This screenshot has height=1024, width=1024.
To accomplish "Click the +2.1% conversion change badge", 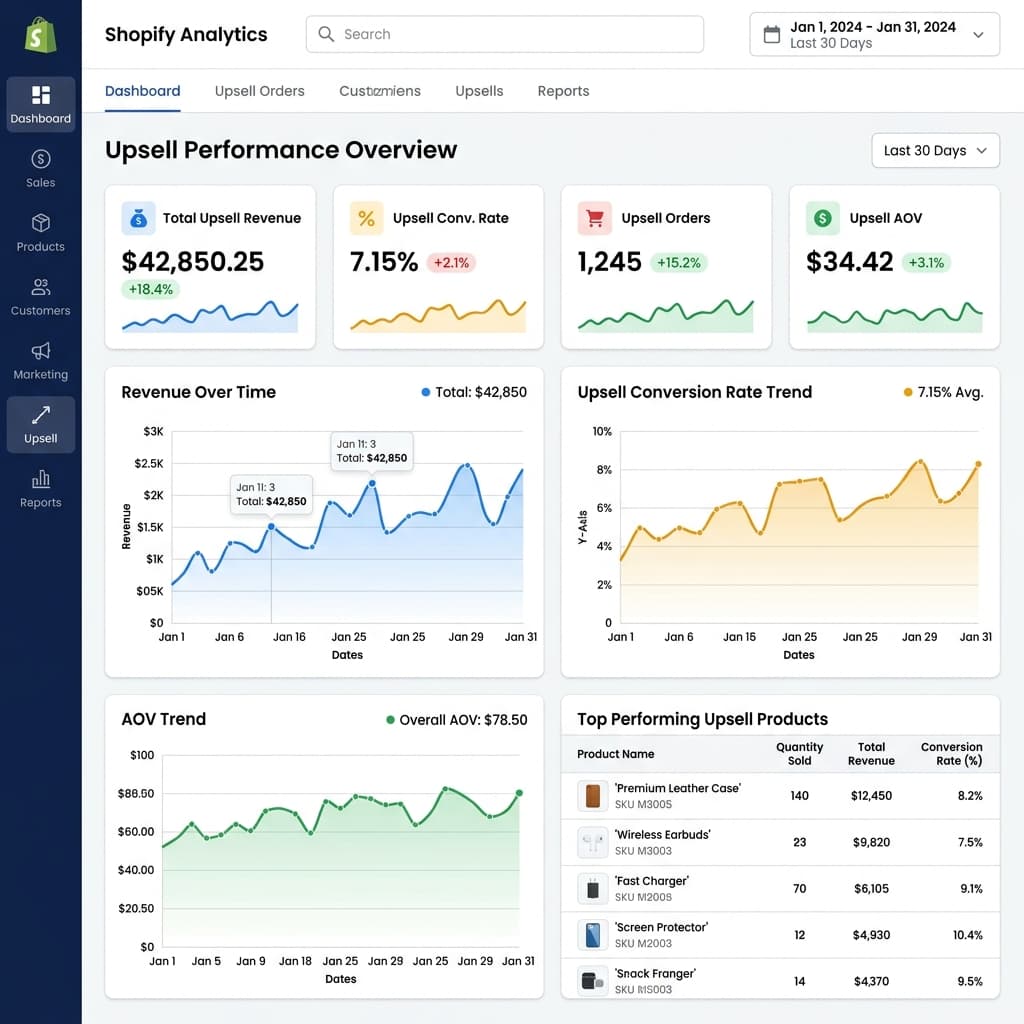I will 451,263.
